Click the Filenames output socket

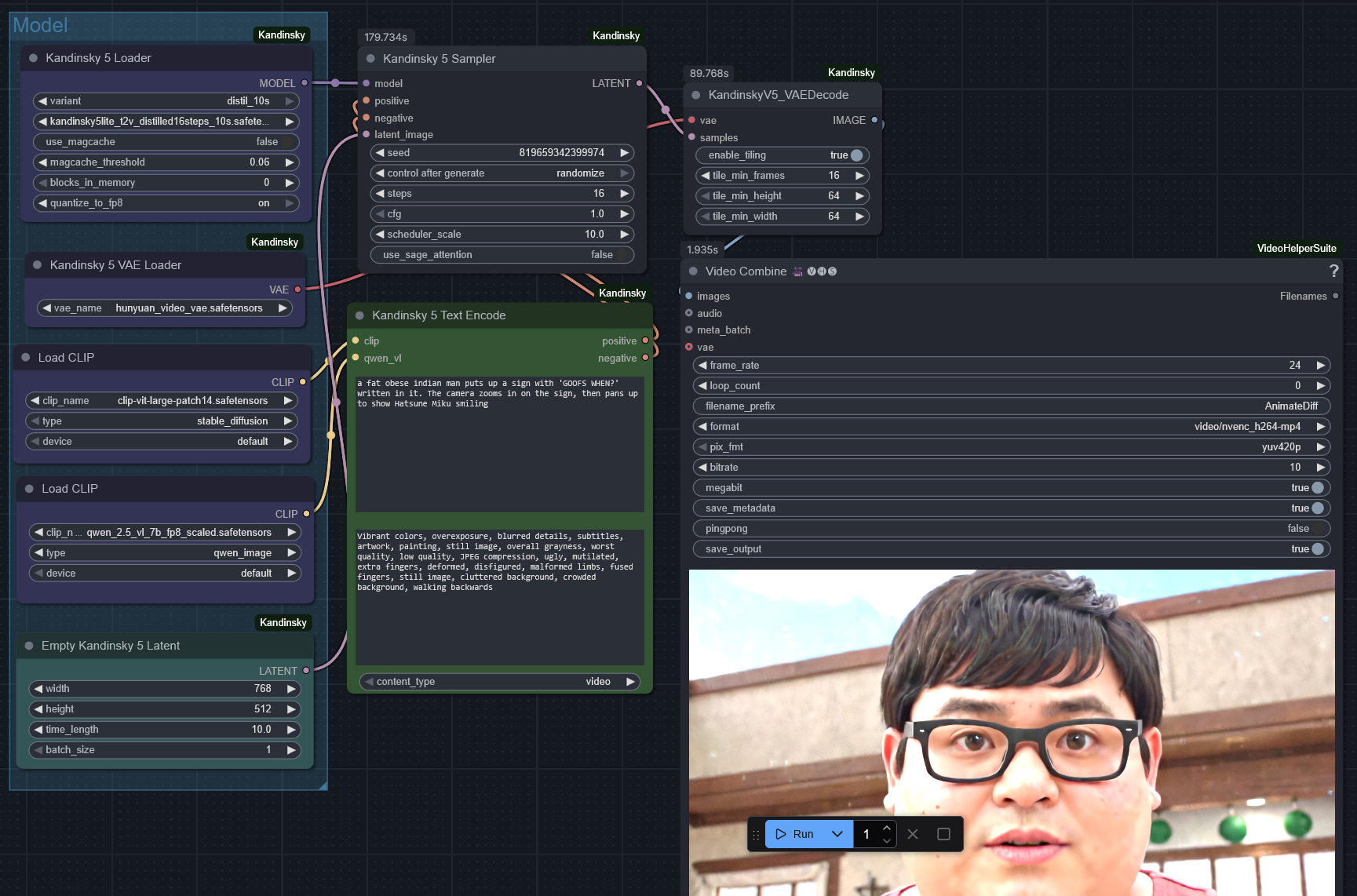click(1335, 296)
